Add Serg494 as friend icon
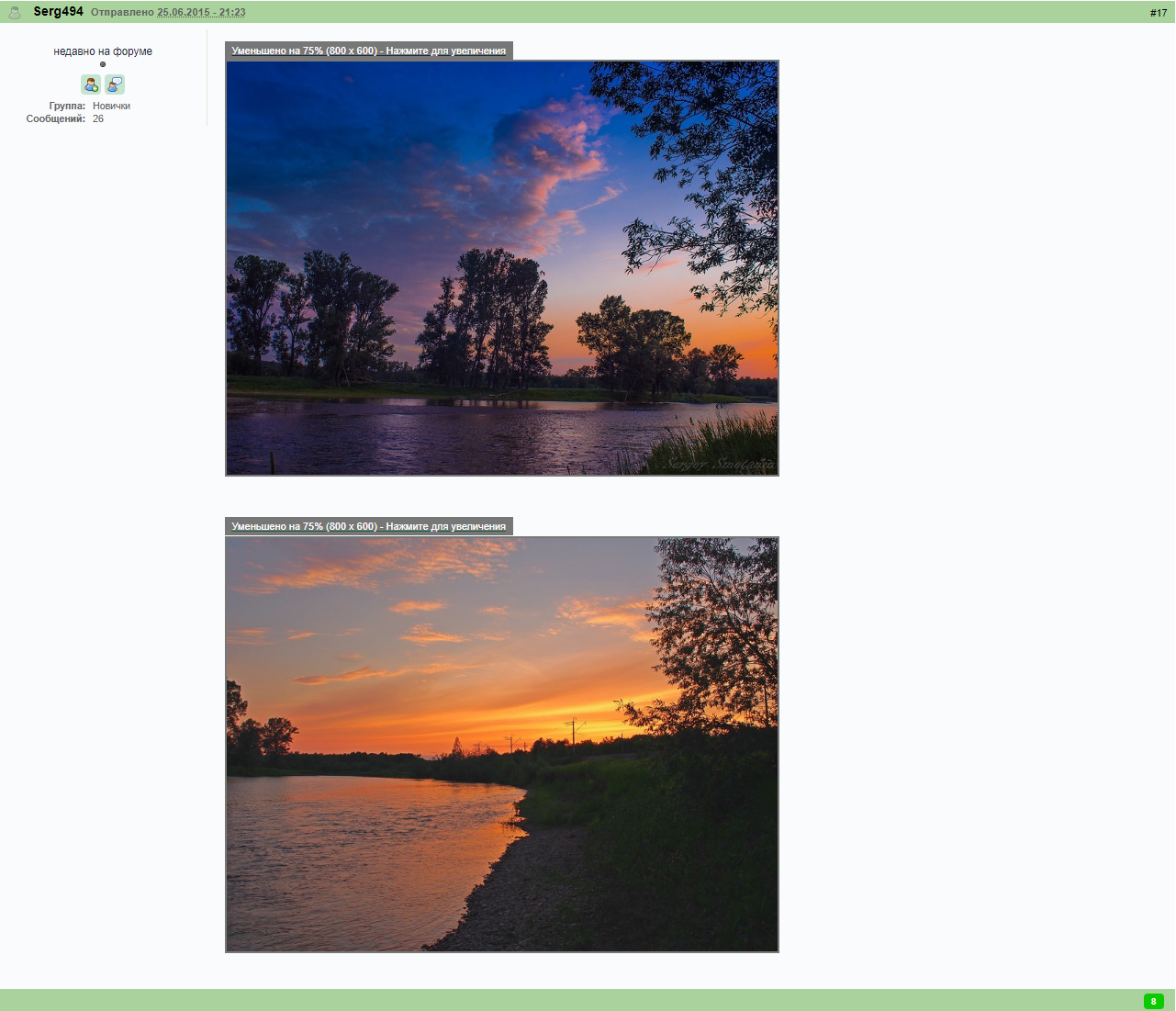Screen dimensions: 1176x1011 click(x=91, y=84)
